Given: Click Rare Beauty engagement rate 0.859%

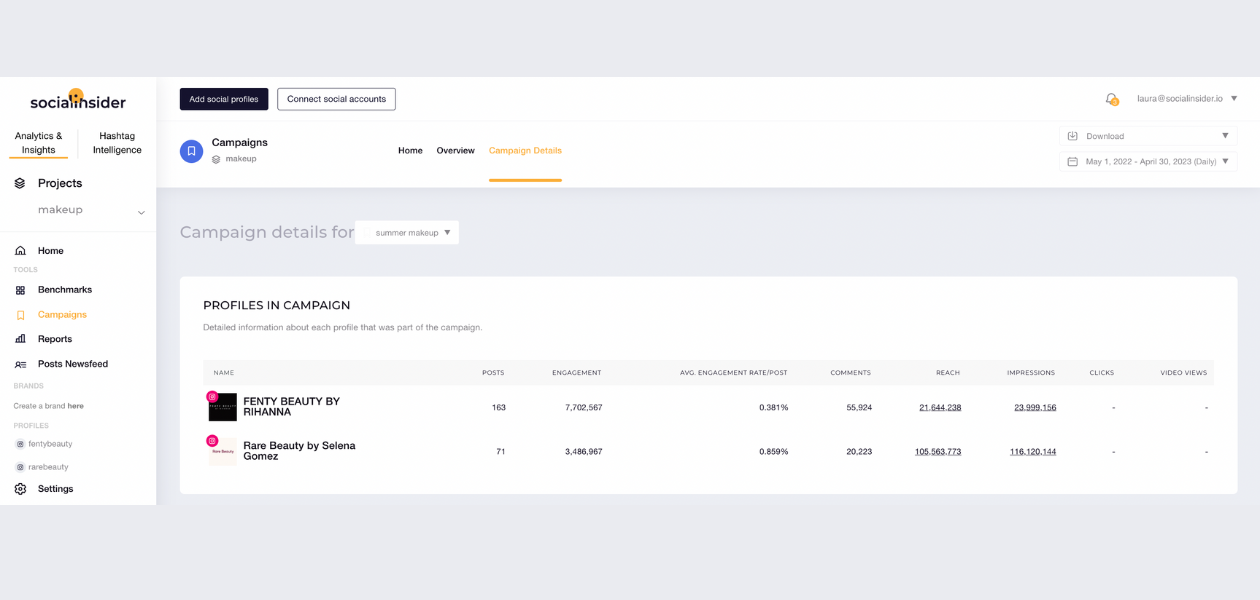Looking at the screenshot, I should (x=773, y=452).
